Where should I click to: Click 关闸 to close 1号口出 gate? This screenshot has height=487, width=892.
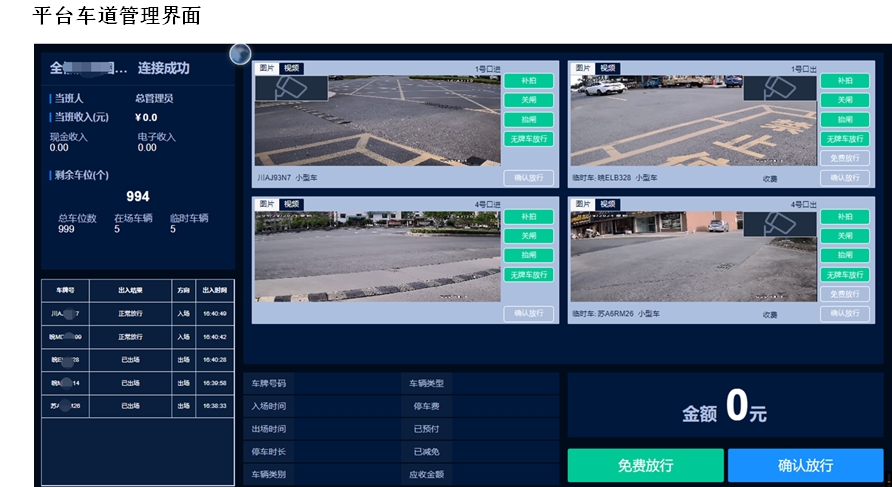(x=844, y=100)
